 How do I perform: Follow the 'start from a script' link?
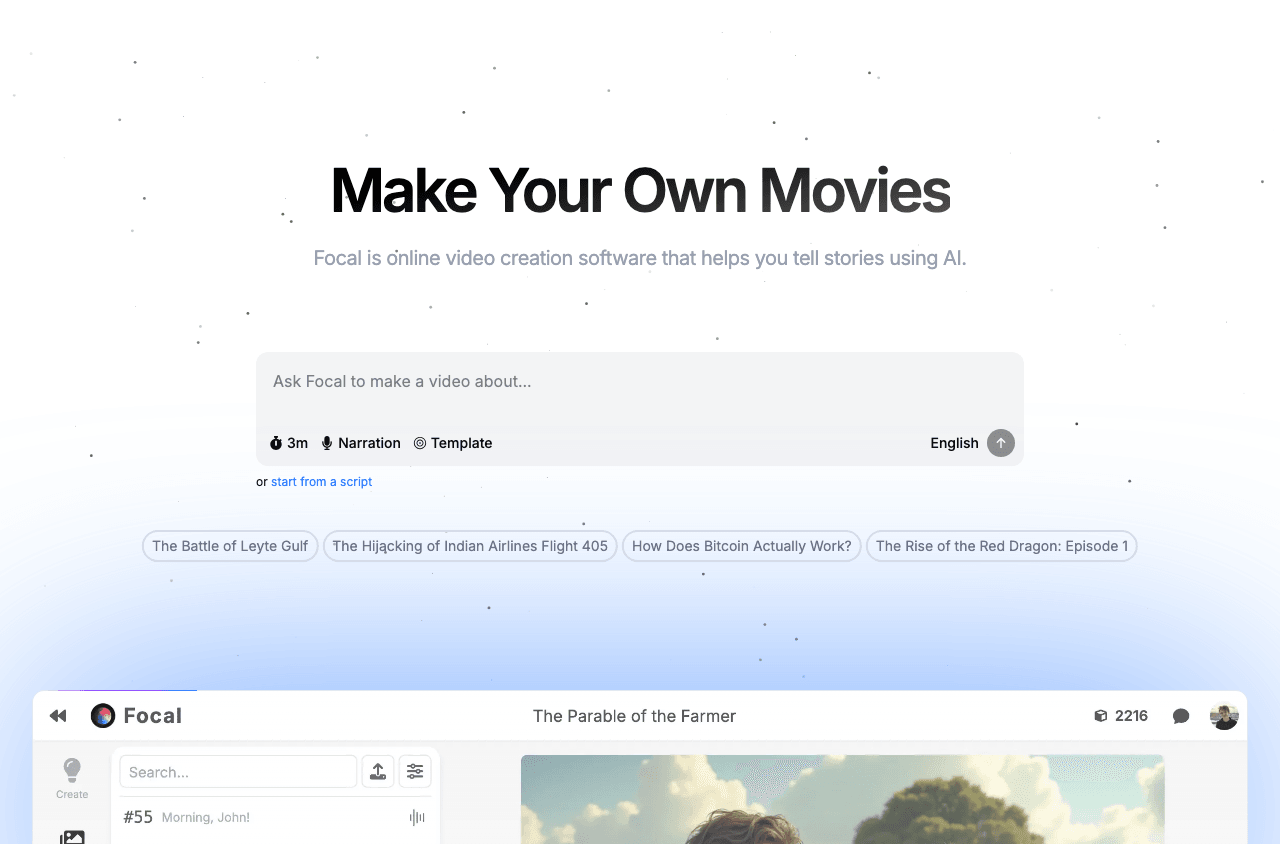pyautogui.click(x=321, y=482)
